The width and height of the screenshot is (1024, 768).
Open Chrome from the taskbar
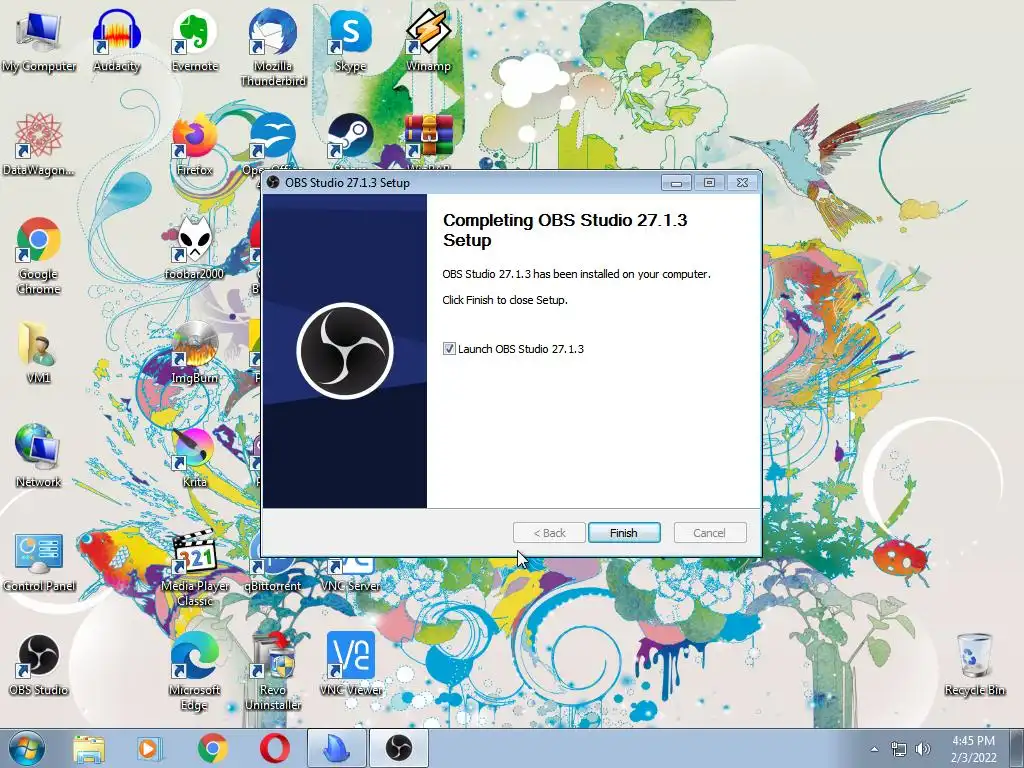point(212,748)
